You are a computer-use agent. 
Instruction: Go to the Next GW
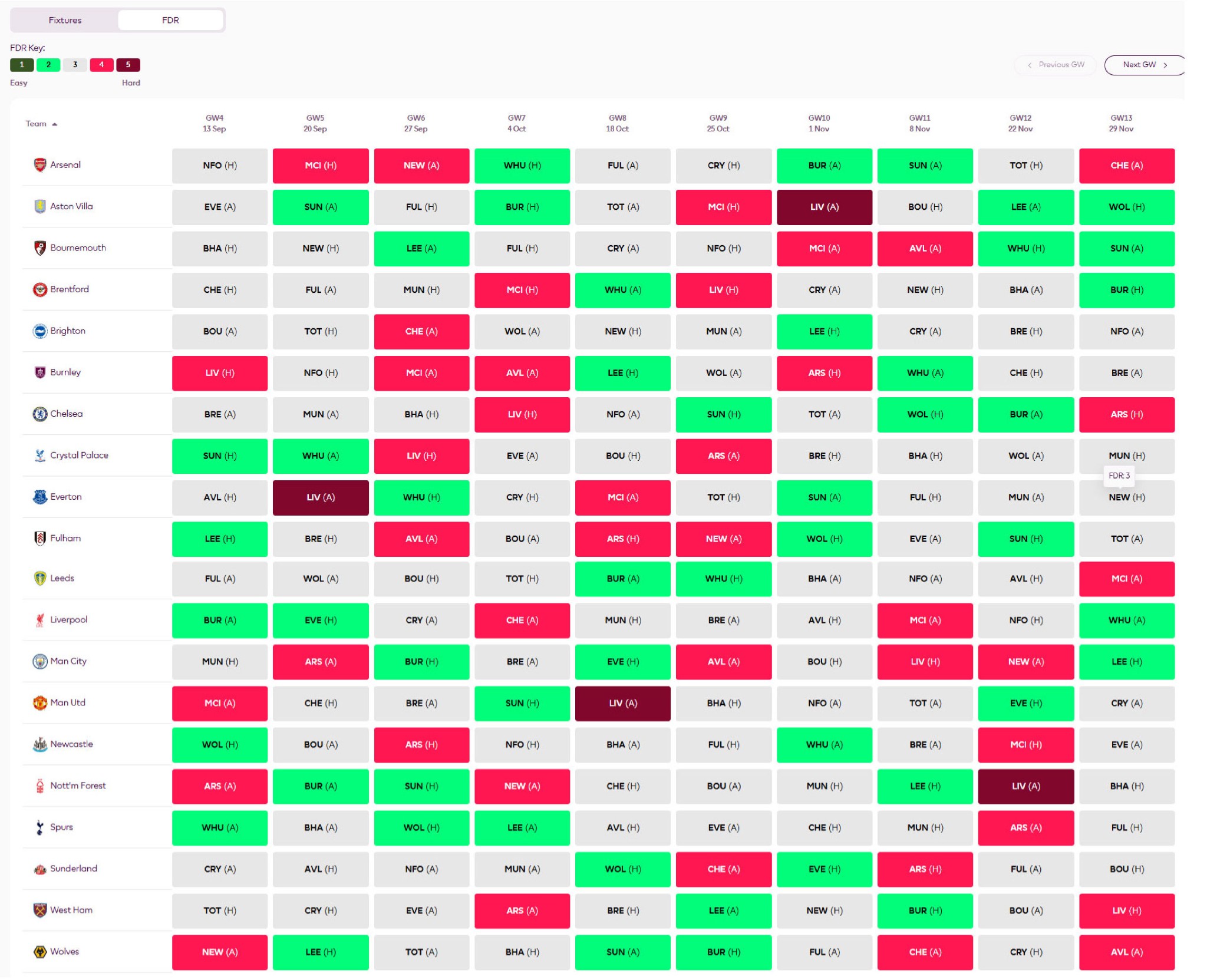tap(1144, 65)
